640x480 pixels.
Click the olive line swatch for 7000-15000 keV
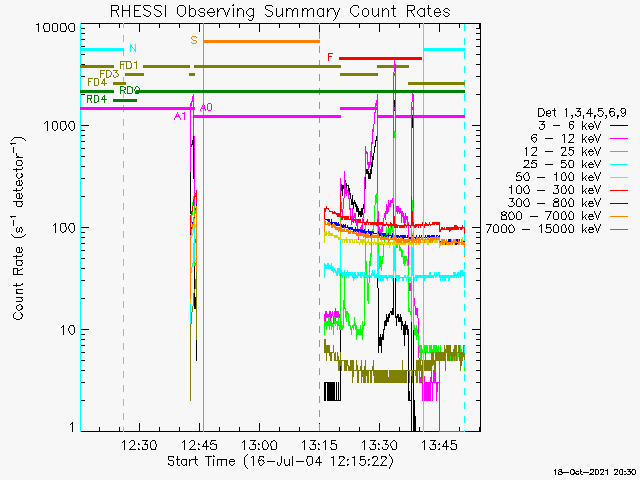619,229
